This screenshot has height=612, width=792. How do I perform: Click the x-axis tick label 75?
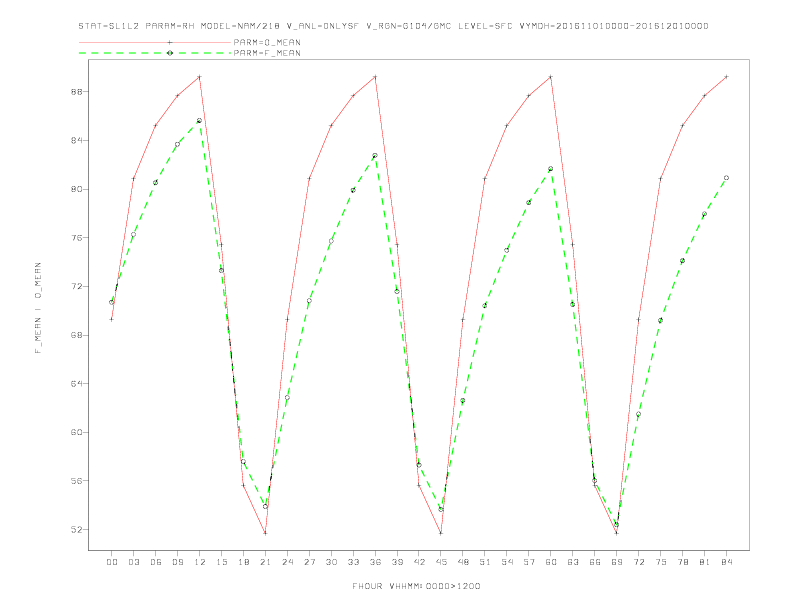click(661, 562)
